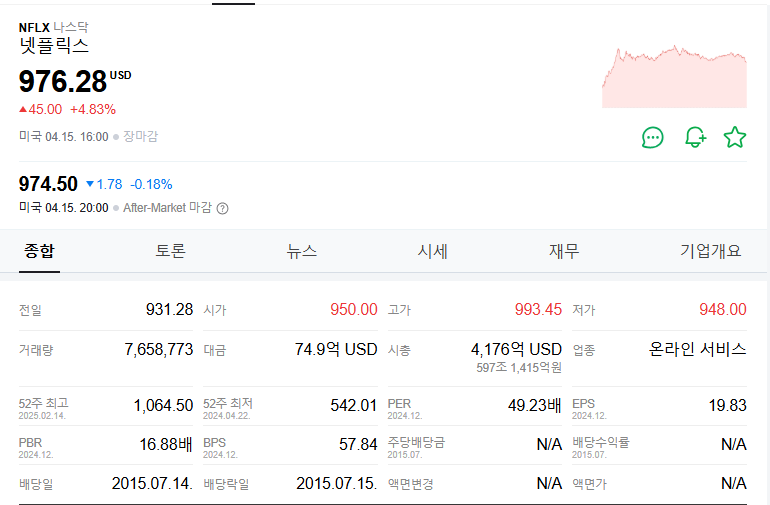Viewport: 770px width, 505px height.
Task: Click the 넷플릭스 company name heading
Action: coord(54,46)
